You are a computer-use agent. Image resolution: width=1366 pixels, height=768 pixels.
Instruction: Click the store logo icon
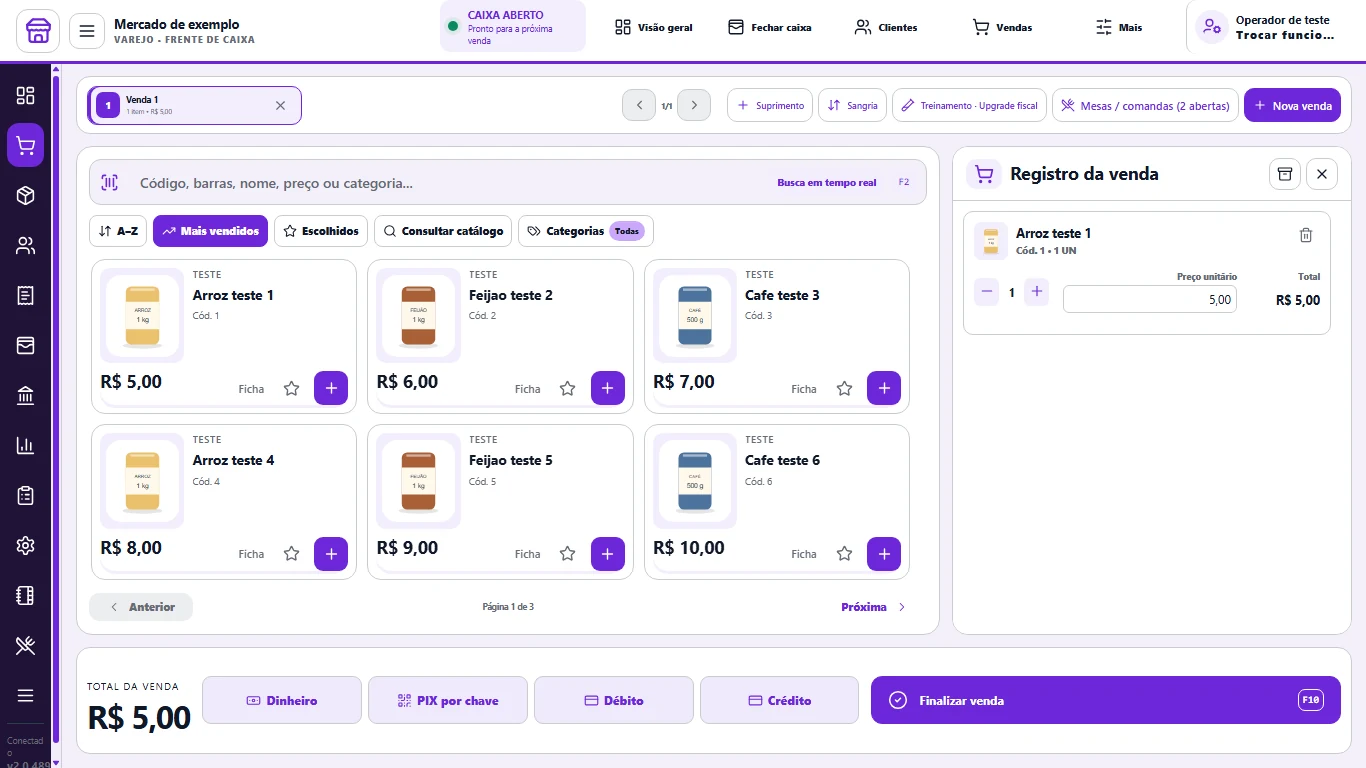tap(38, 31)
